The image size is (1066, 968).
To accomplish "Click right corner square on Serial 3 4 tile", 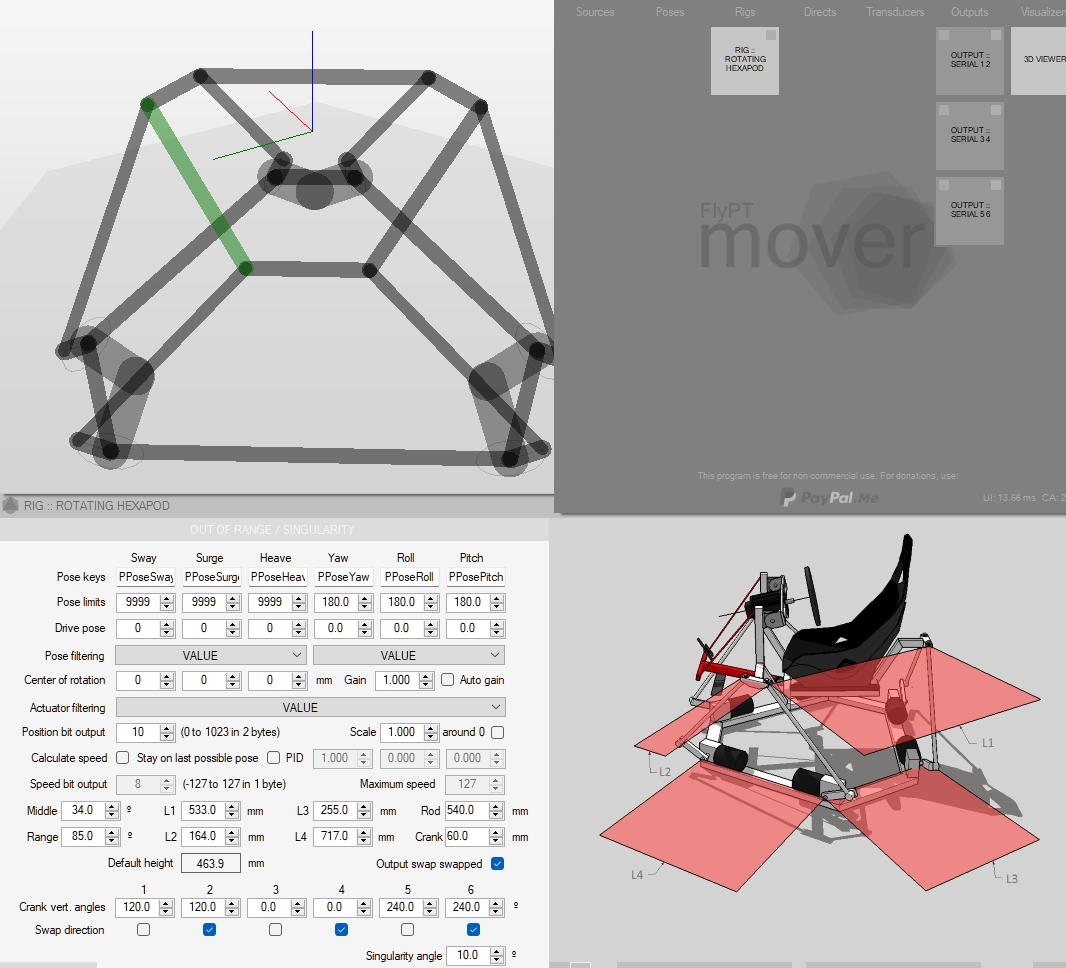I will pyautogui.click(x=996, y=109).
